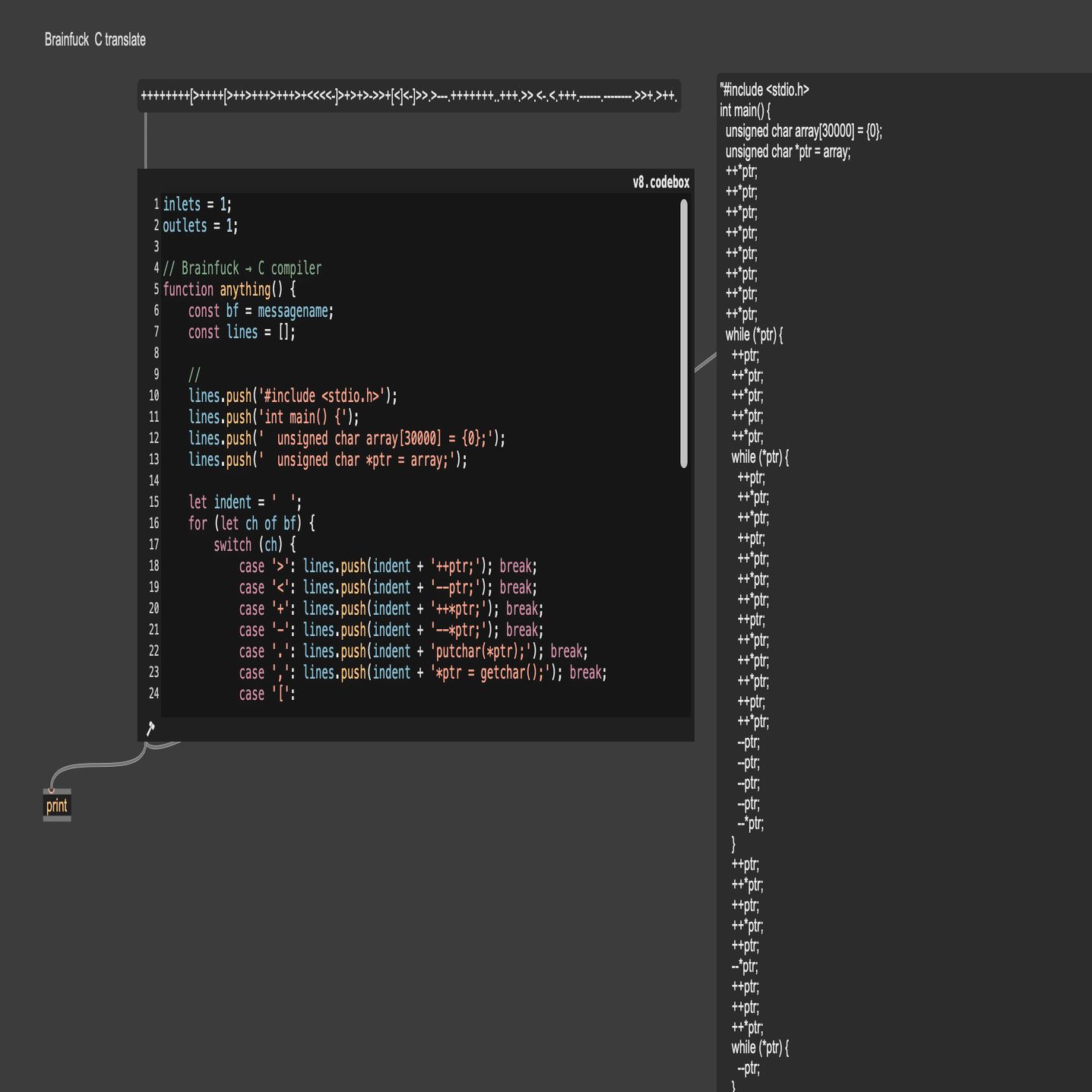1092x1092 pixels.
Task: Click line number 14 in the codebox gutter
Action: (154, 481)
